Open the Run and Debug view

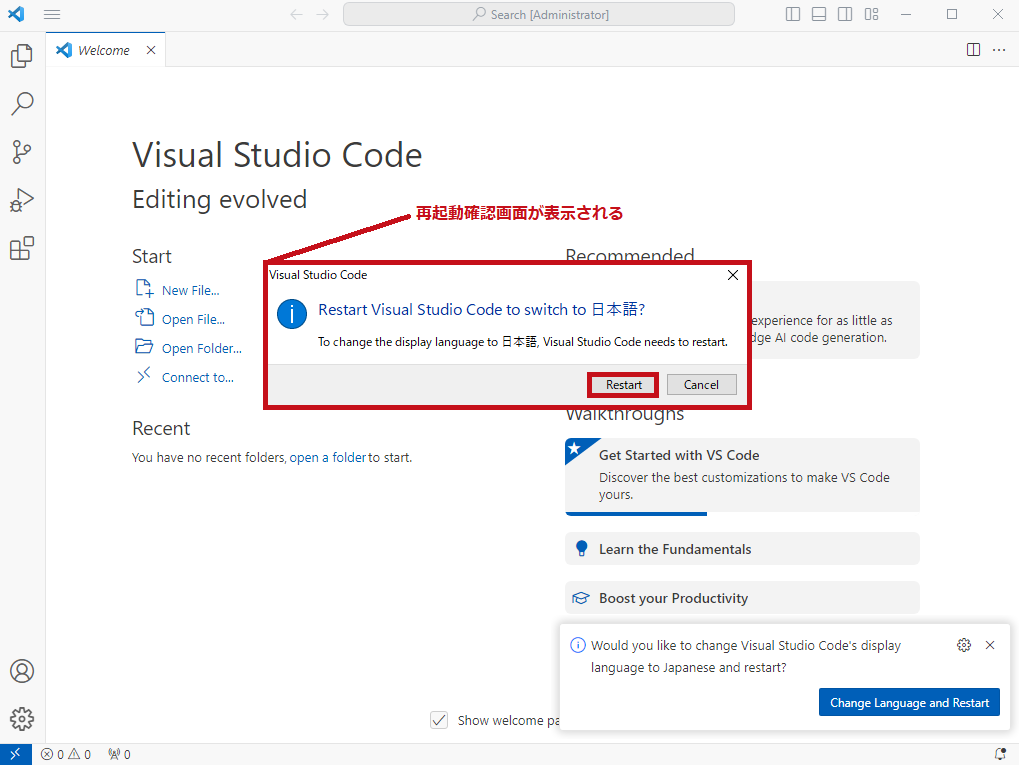pos(22,200)
